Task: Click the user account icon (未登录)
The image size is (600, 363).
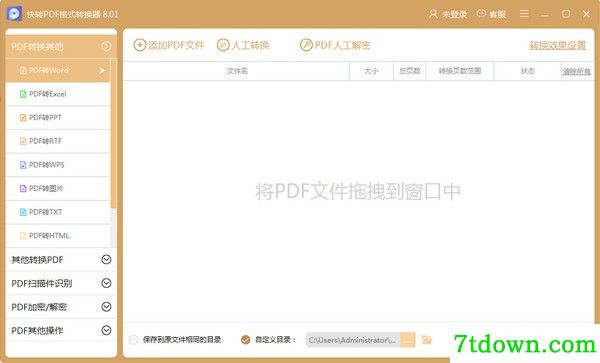Action: click(x=433, y=14)
